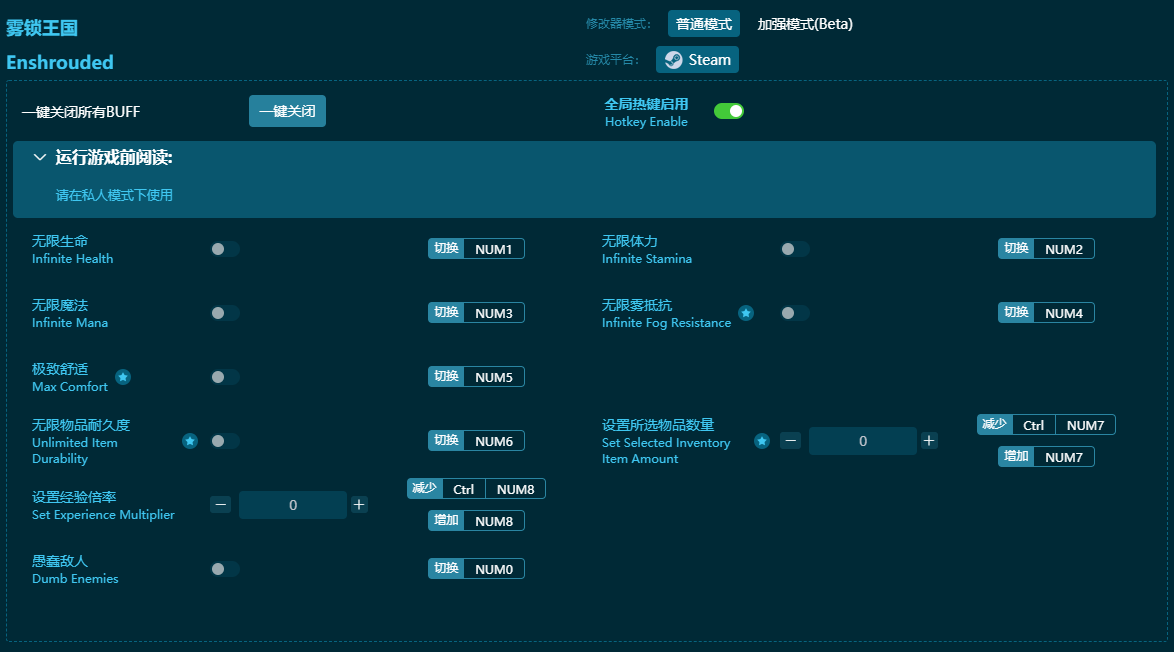Click the NUM6 hotkey for Unlimited Item Durability

click(476, 441)
